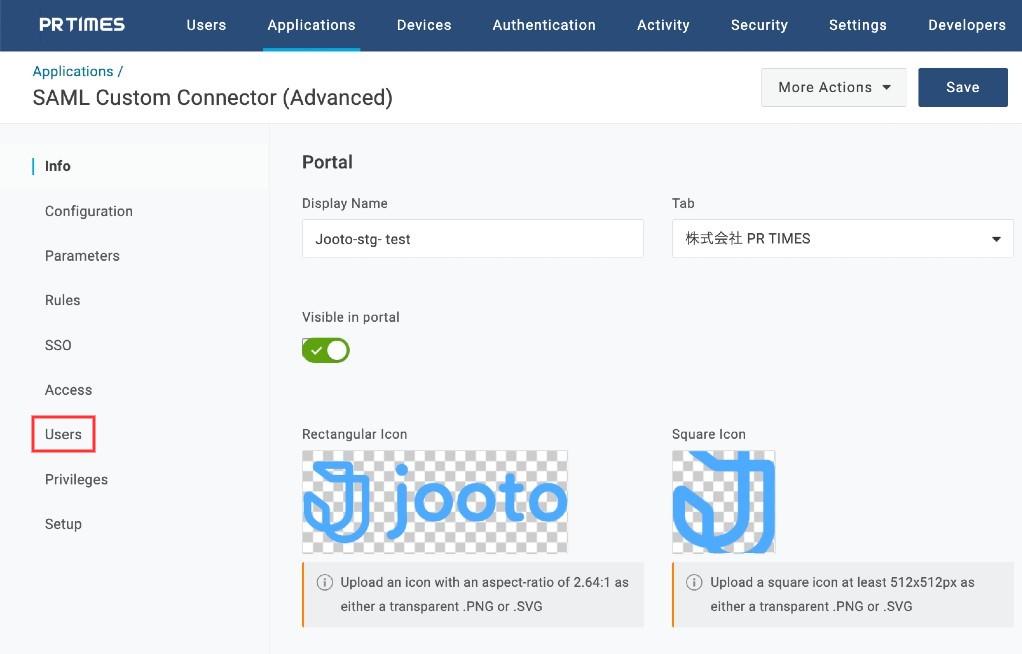1022x654 pixels.
Task: Toggle the Visible in portal switch
Action: (326, 350)
